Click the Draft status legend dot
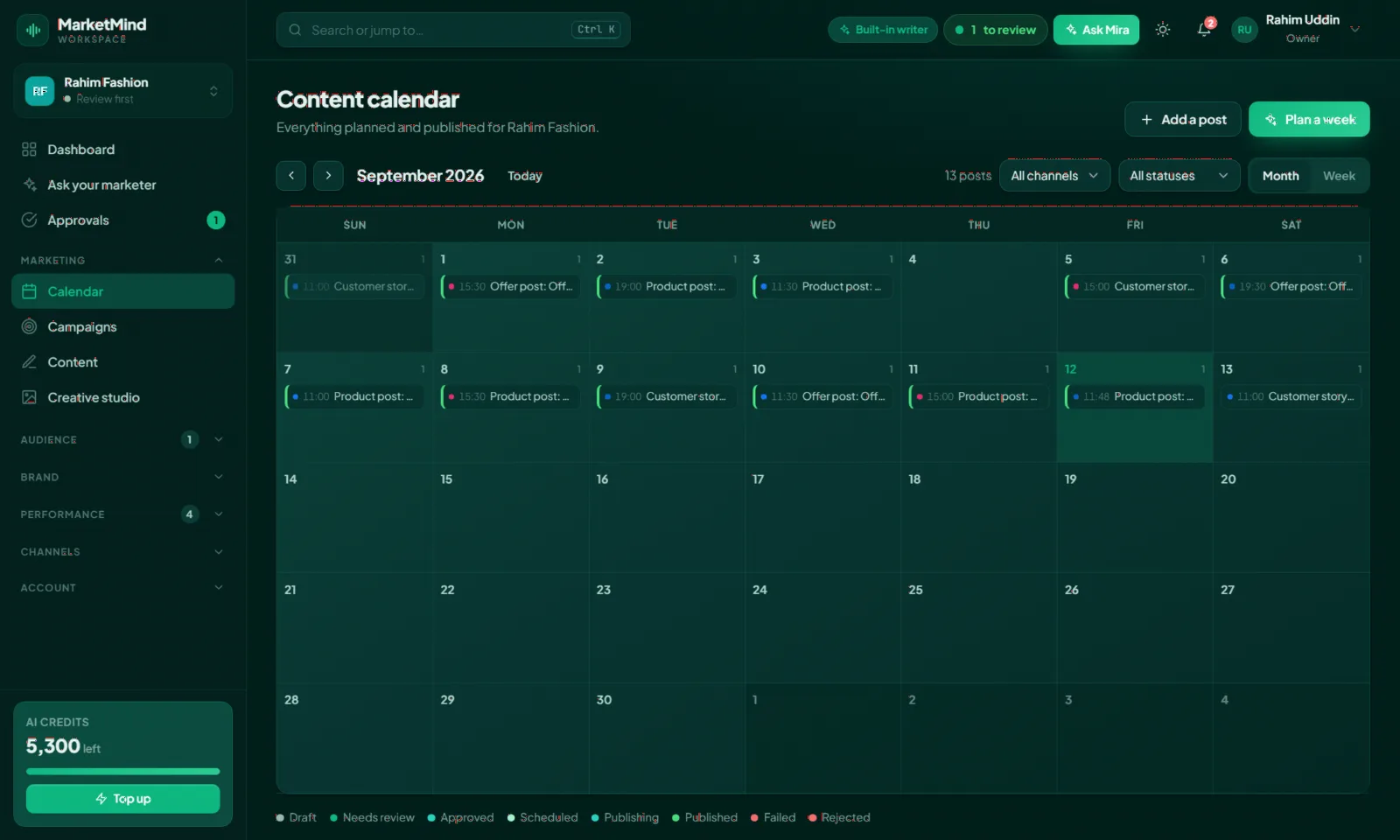1400x840 pixels. pos(280,818)
